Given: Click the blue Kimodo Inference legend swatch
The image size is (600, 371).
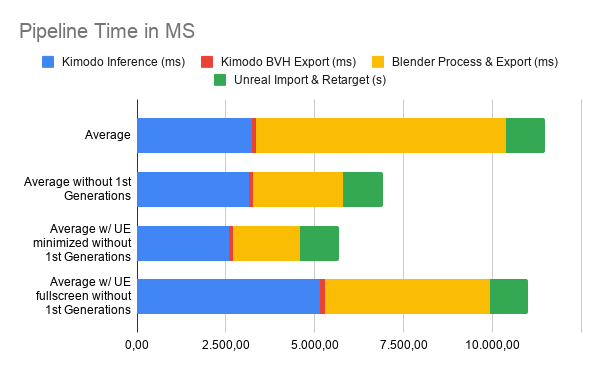Looking at the screenshot, I should (48, 62).
